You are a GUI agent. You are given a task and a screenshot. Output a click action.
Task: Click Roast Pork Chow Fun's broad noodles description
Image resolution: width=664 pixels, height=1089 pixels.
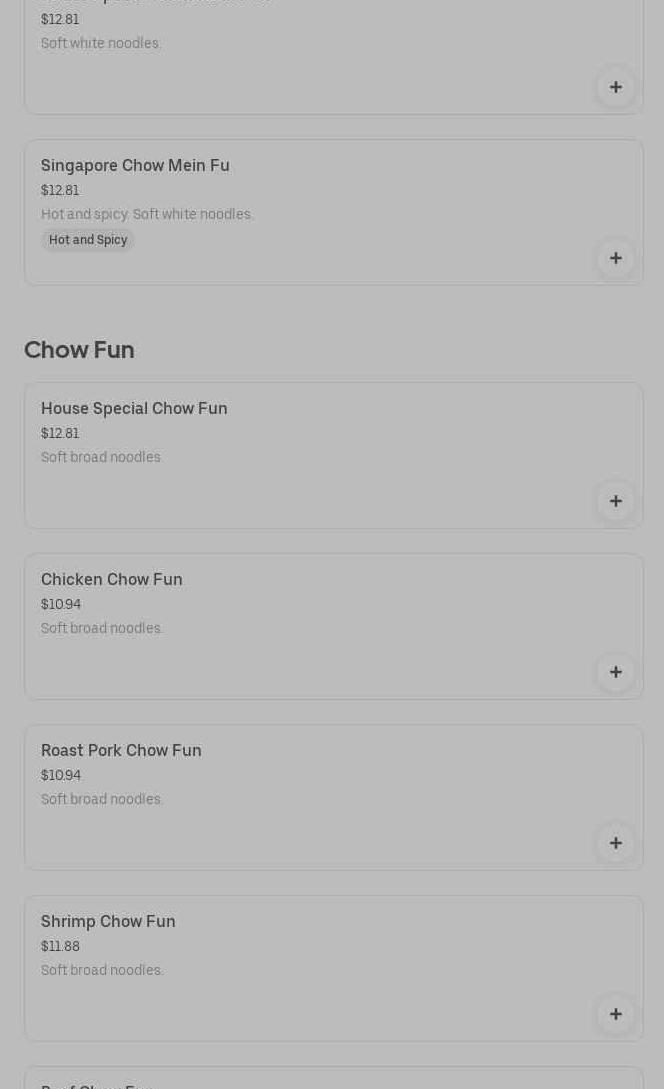(x=102, y=800)
